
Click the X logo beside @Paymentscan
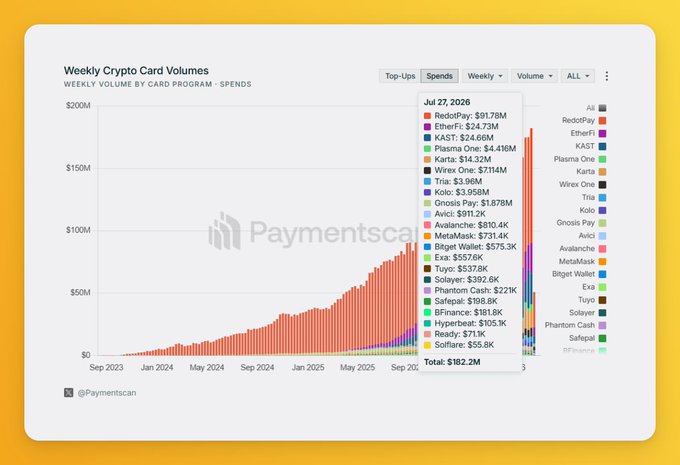69,393
